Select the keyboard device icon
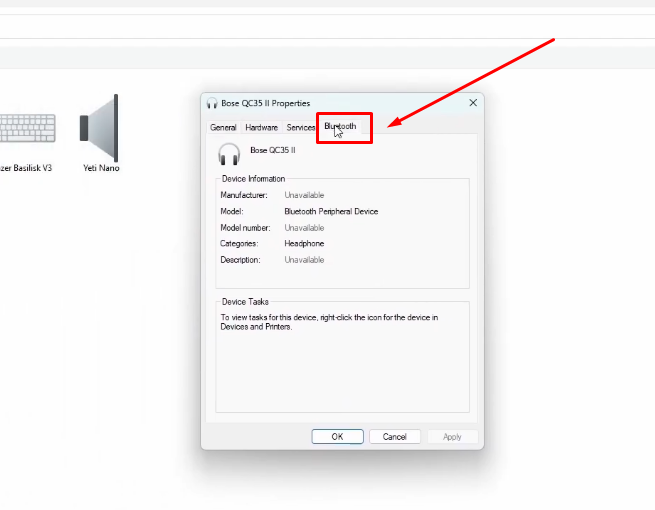 point(28,128)
